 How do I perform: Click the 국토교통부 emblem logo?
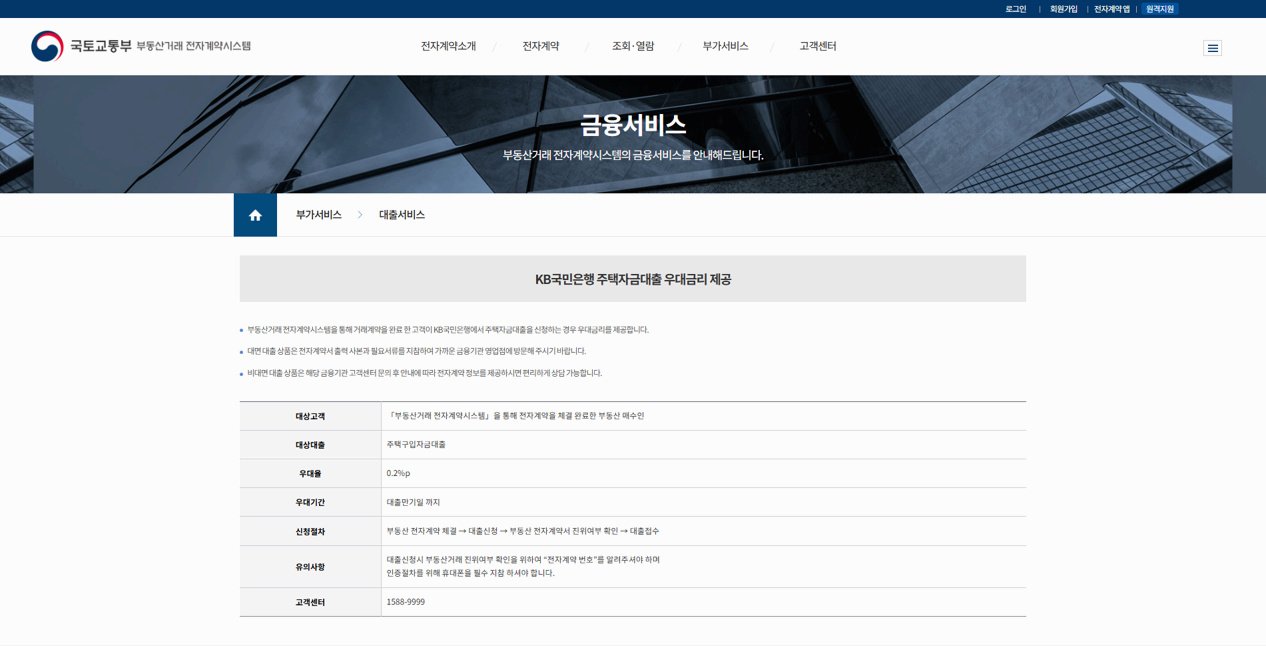click(x=47, y=46)
